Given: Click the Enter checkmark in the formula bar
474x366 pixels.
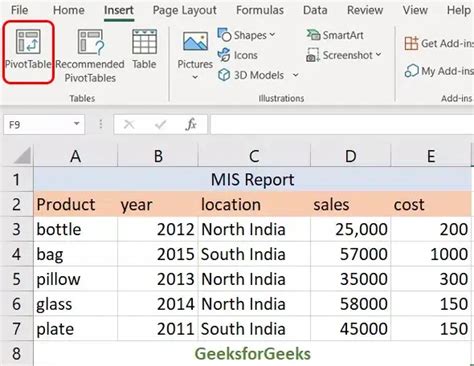Looking at the screenshot, I should point(160,125).
